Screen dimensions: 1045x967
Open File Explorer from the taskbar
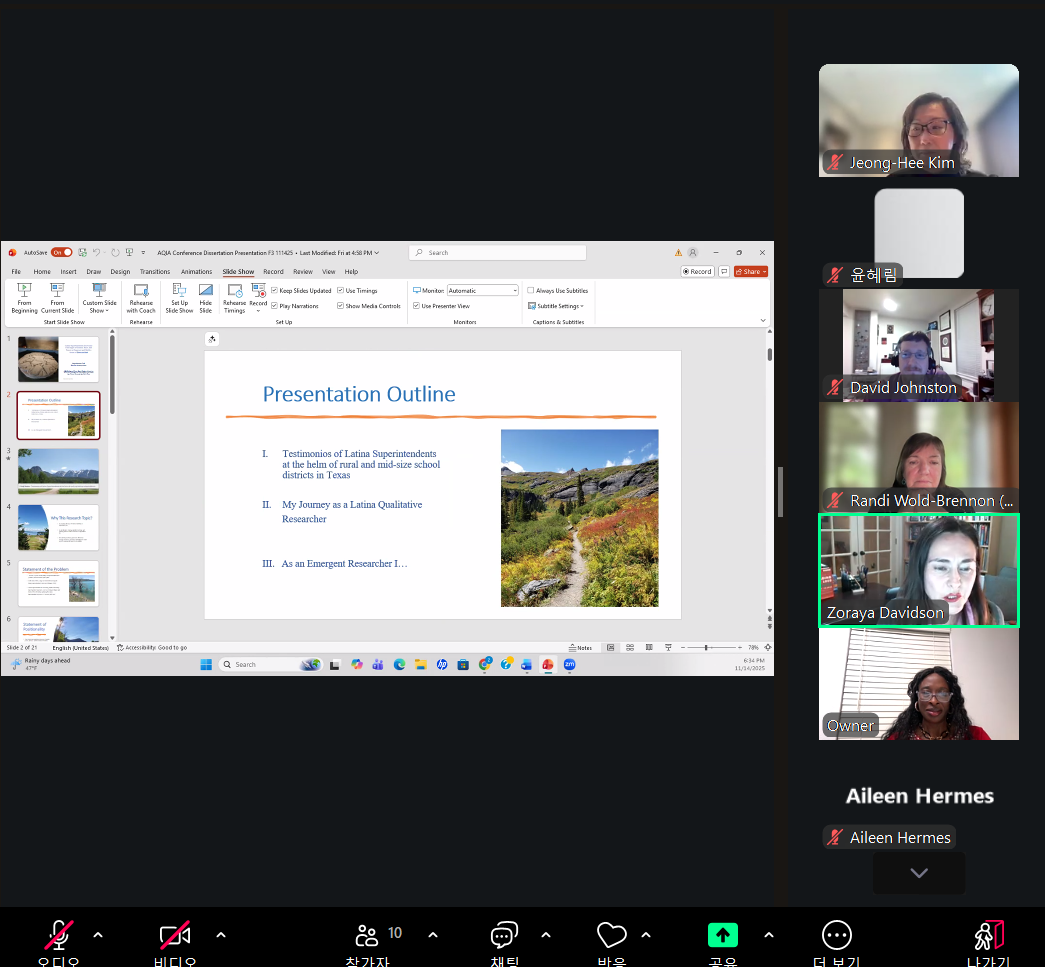coord(421,664)
